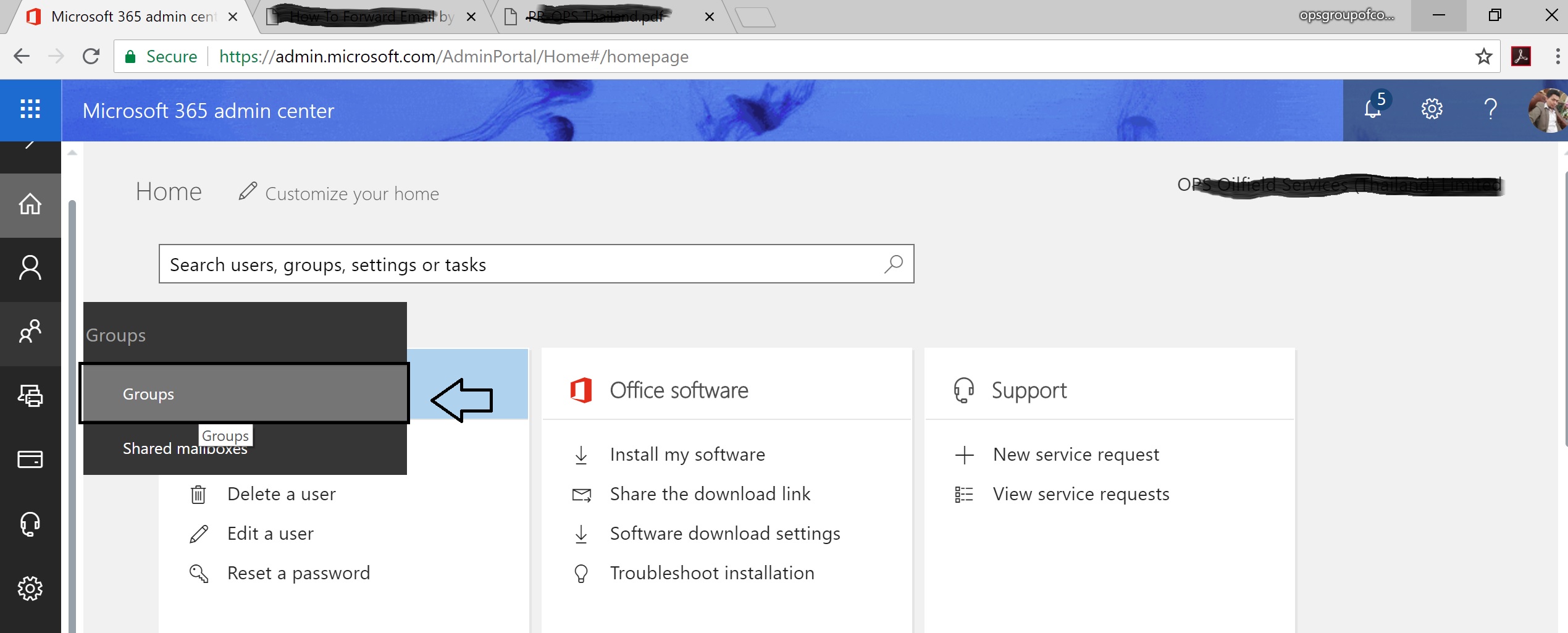Open the Adobe Acrobat extension icon

[1520, 57]
